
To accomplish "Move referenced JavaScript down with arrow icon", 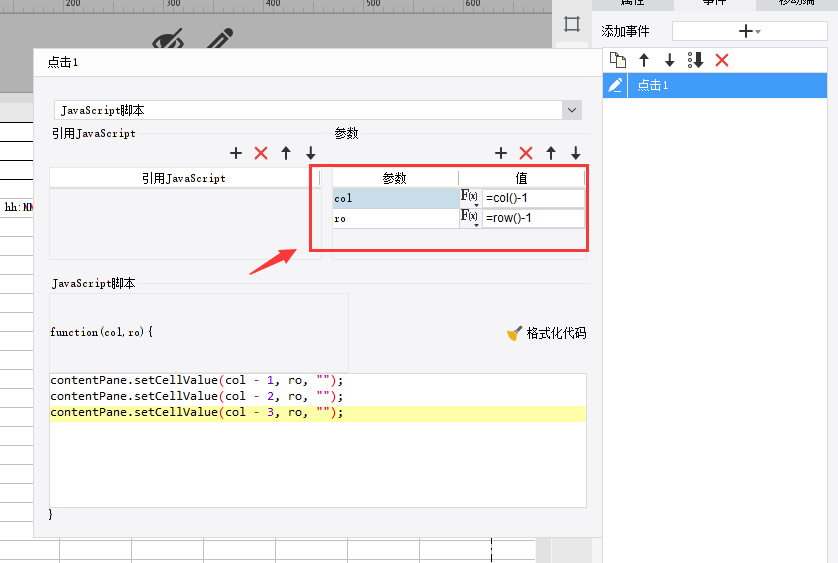I will (x=311, y=153).
